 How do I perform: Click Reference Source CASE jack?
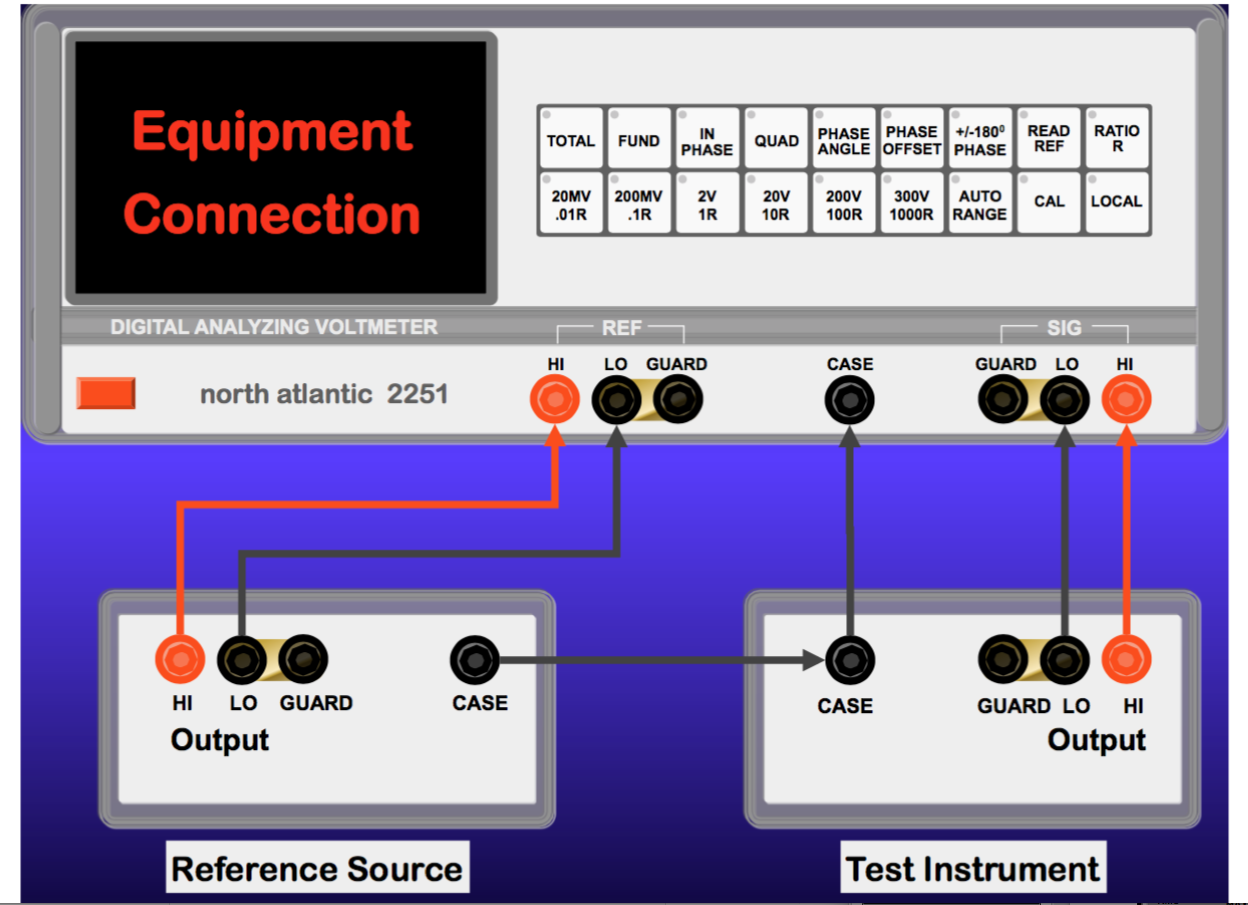point(475,660)
